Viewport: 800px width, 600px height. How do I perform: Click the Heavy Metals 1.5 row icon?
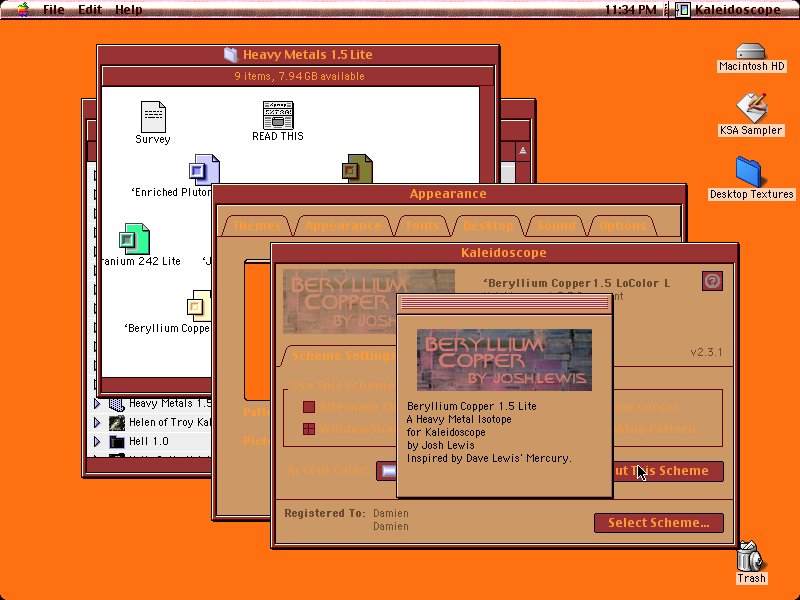[x=117, y=404]
